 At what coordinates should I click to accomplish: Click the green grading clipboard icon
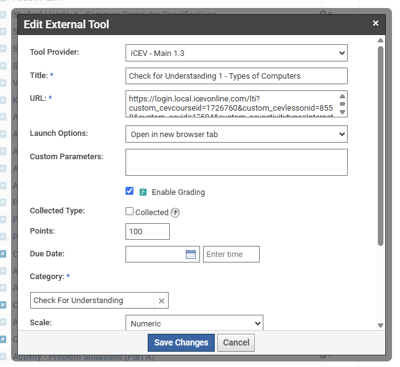pos(143,192)
